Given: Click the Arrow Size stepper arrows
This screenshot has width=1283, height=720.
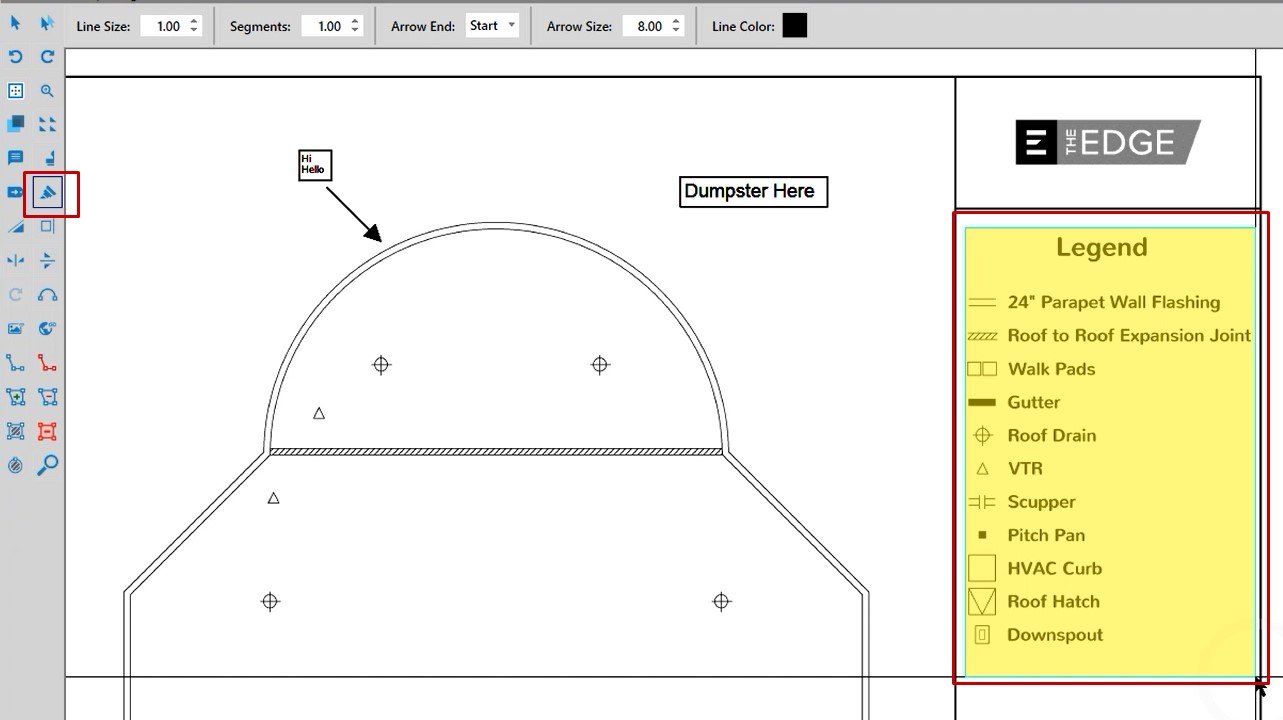Looking at the screenshot, I should point(675,26).
